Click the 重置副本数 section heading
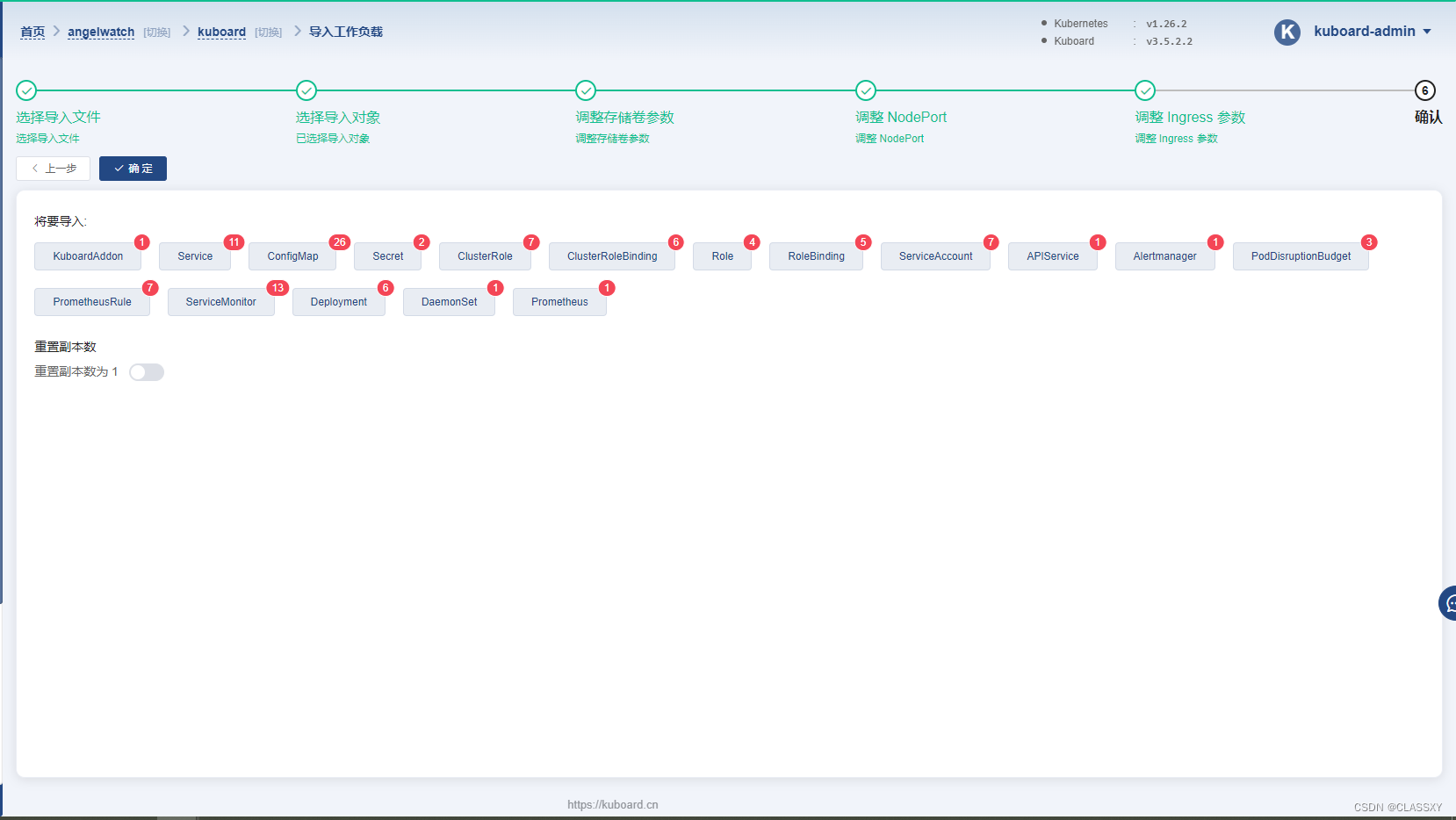This screenshot has height=820, width=1456. click(66, 347)
